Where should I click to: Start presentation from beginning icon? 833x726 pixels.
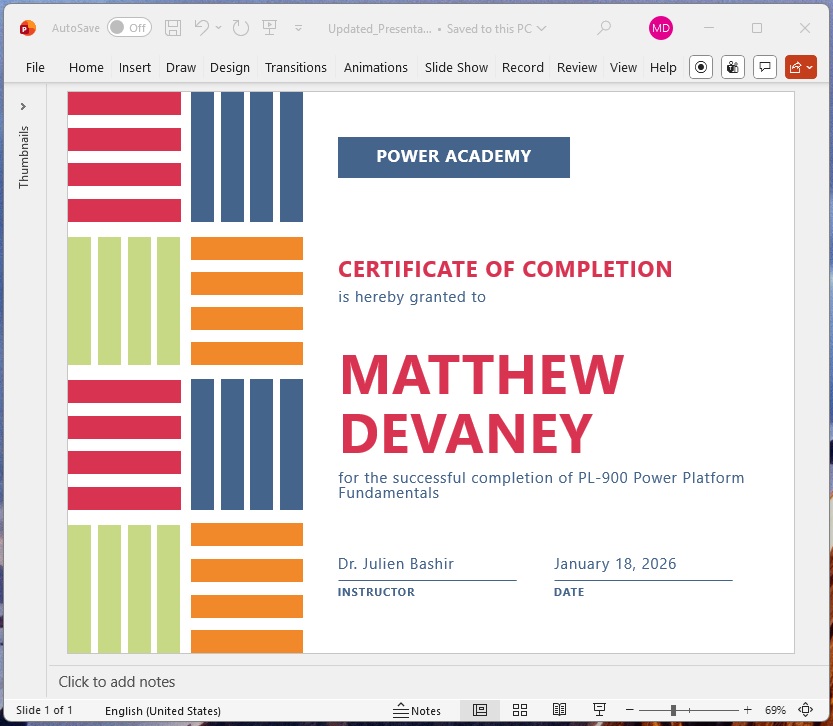(270, 28)
